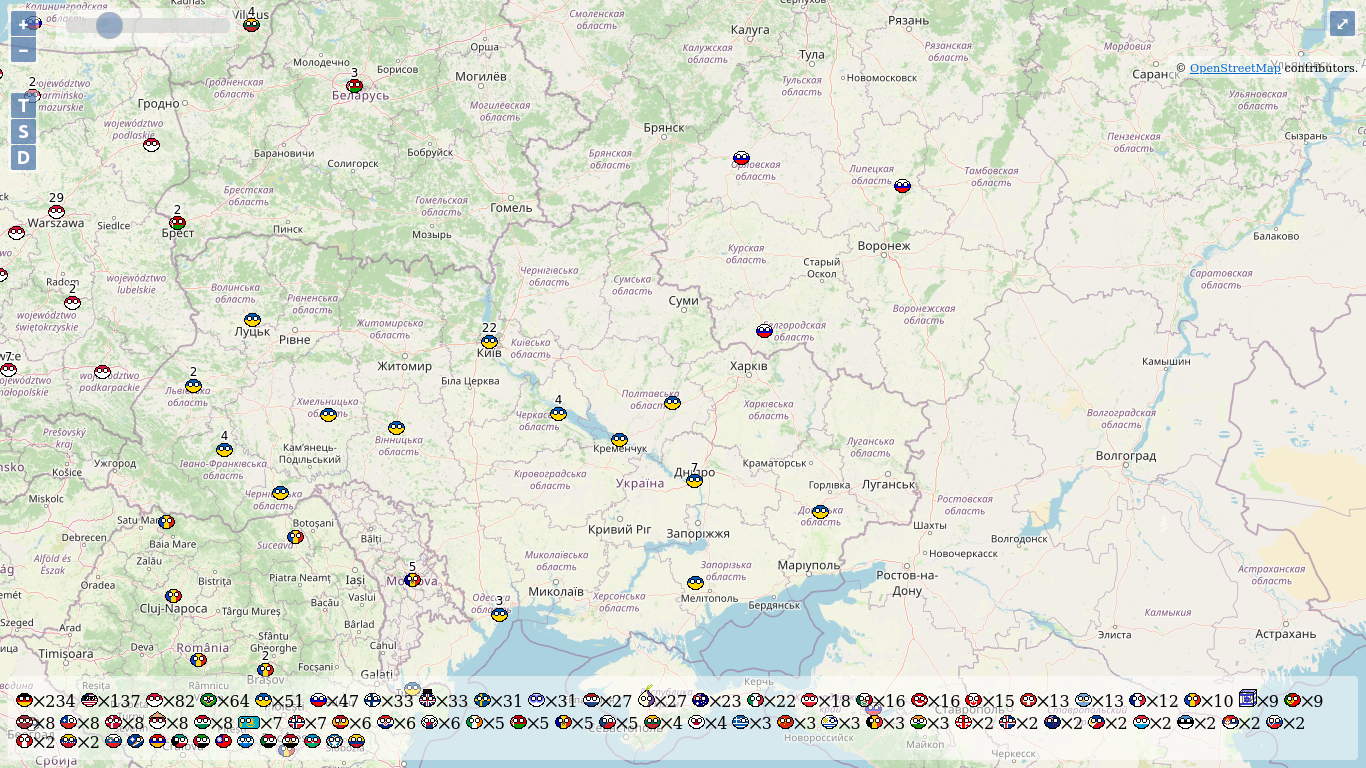Click the Norway ball ×7 in legend
1366x768 pixels.
click(296, 723)
